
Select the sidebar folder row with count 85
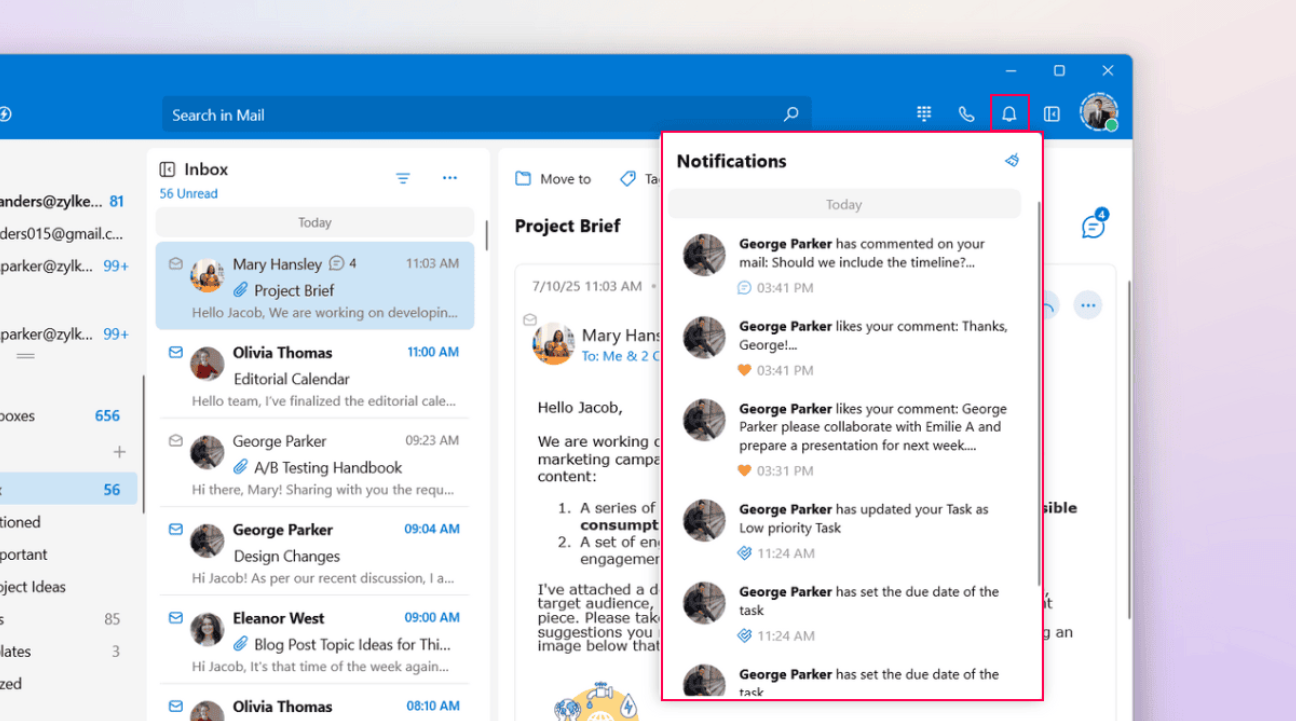tap(62, 619)
